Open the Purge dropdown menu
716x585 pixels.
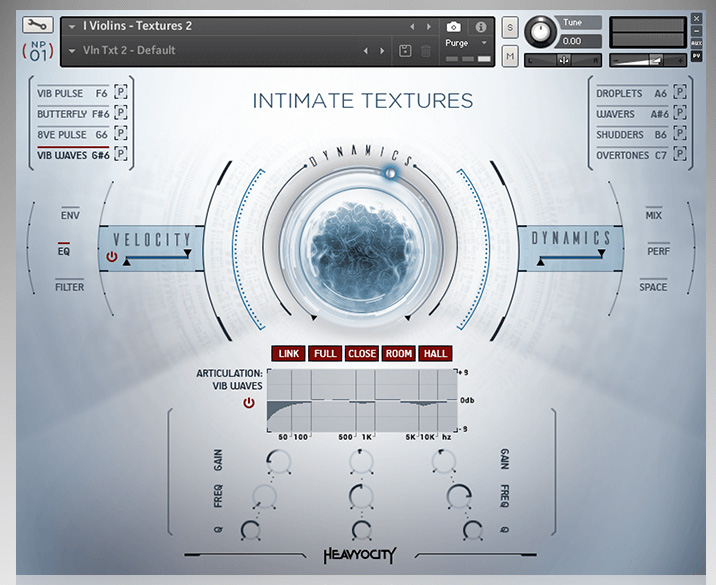[484, 43]
